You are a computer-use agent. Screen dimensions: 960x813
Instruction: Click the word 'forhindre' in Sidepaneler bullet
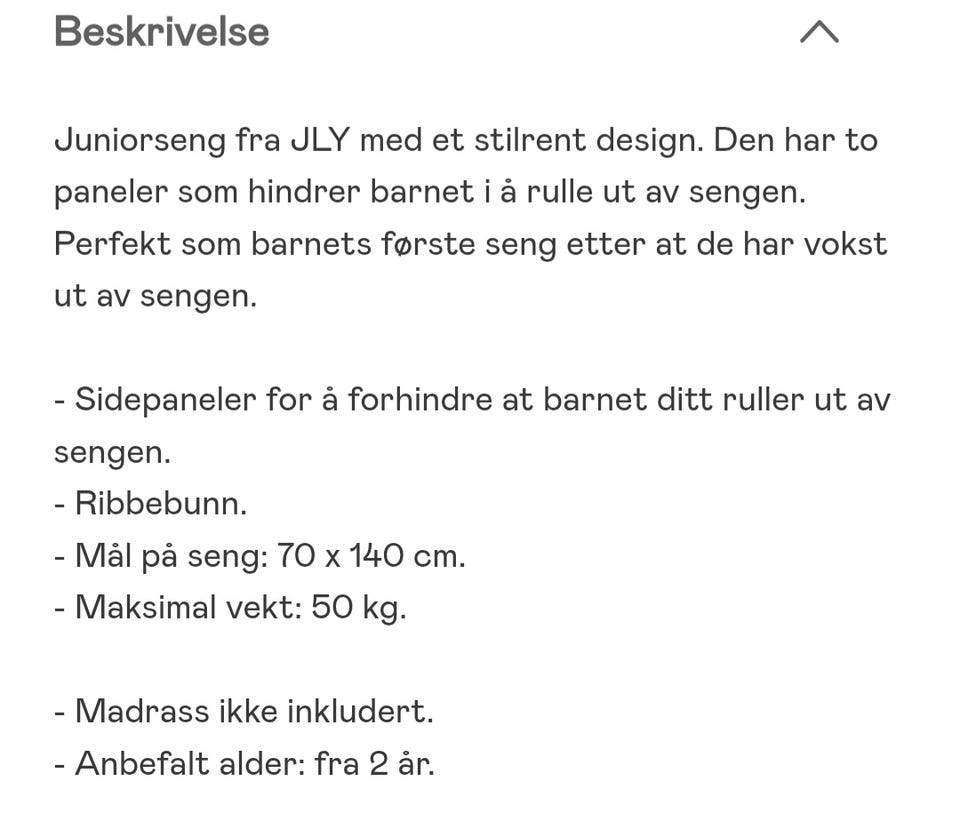click(420, 400)
